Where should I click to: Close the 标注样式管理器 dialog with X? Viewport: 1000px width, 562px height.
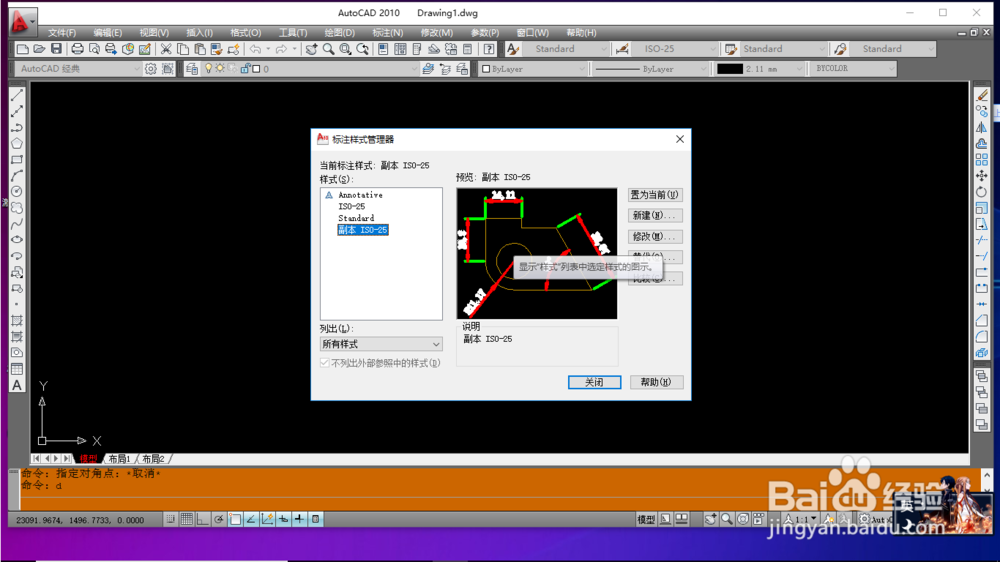click(680, 139)
